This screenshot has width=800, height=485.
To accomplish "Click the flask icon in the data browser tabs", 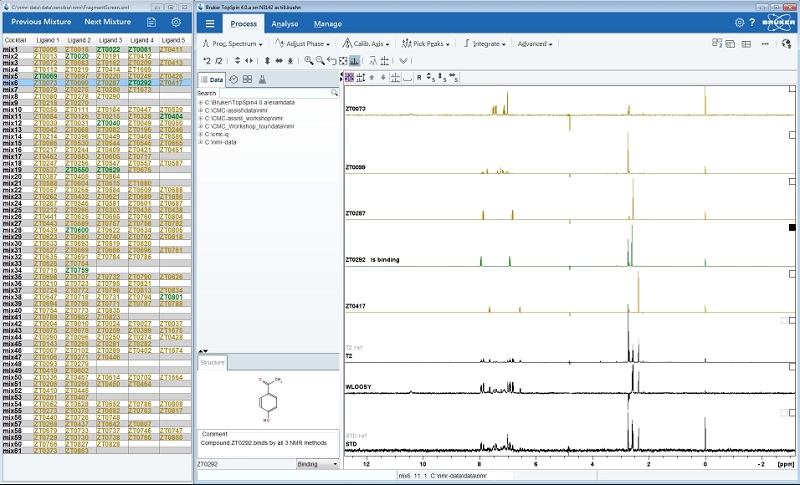I will point(262,79).
